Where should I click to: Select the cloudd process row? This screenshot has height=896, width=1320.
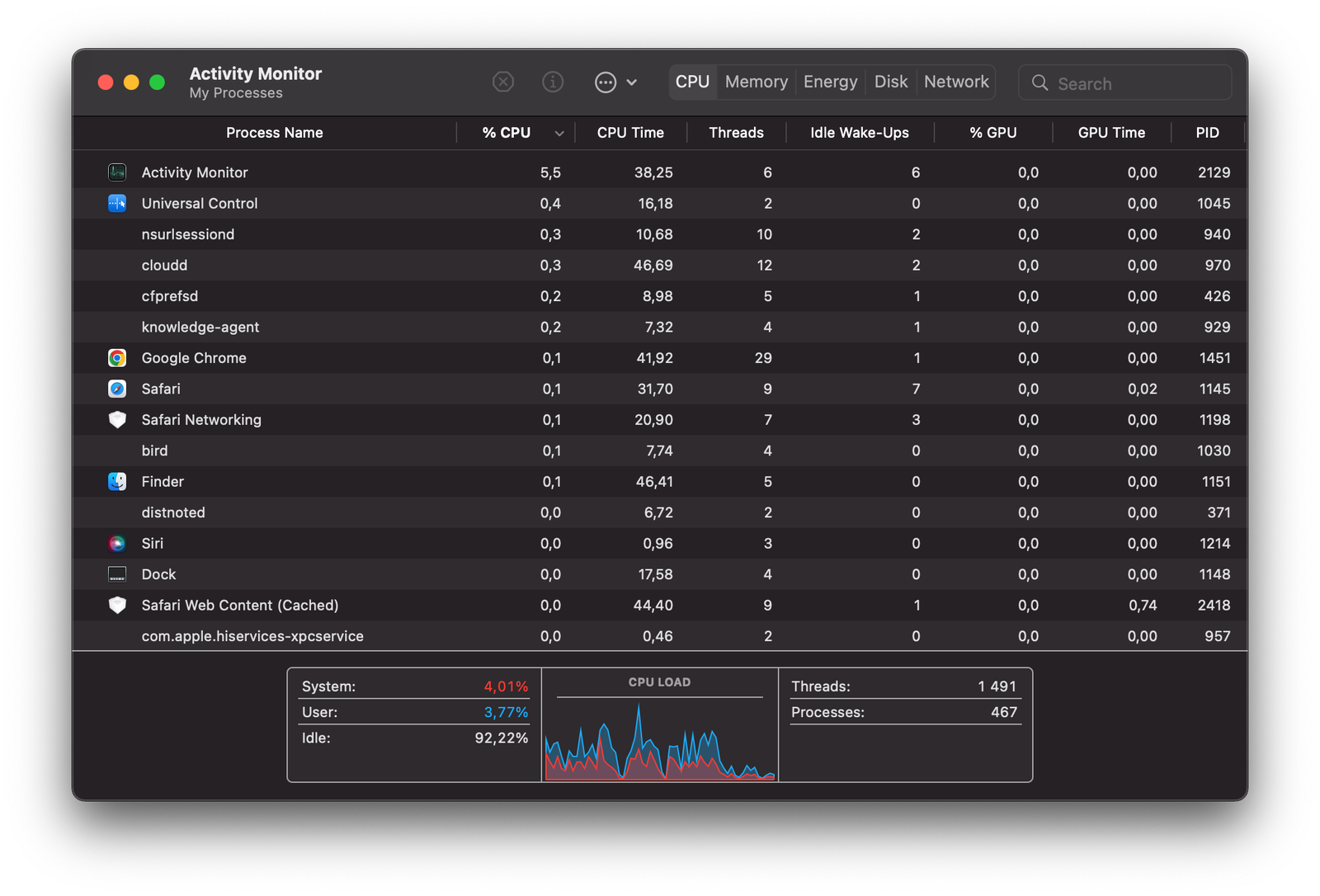tap(660, 266)
